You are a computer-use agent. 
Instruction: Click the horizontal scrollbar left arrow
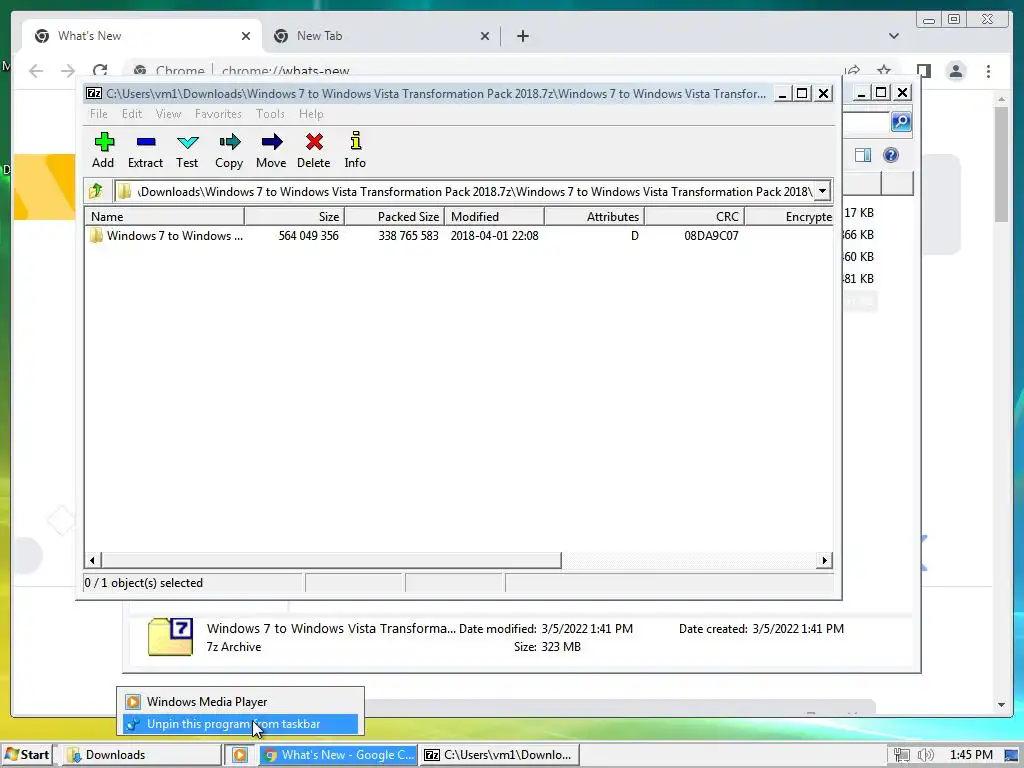(92, 560)
